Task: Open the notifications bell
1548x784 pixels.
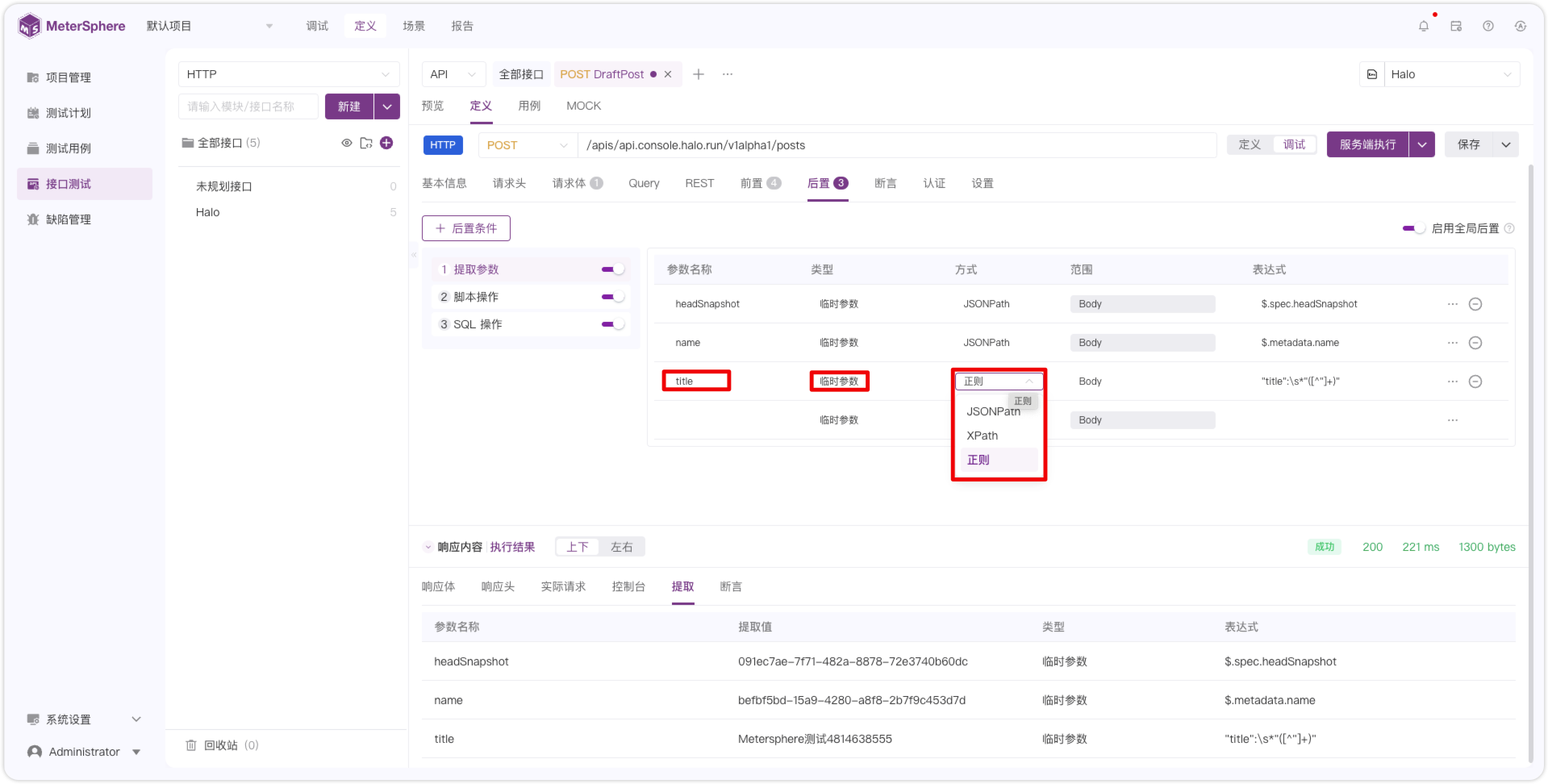Action: [x=1424, y=26]
